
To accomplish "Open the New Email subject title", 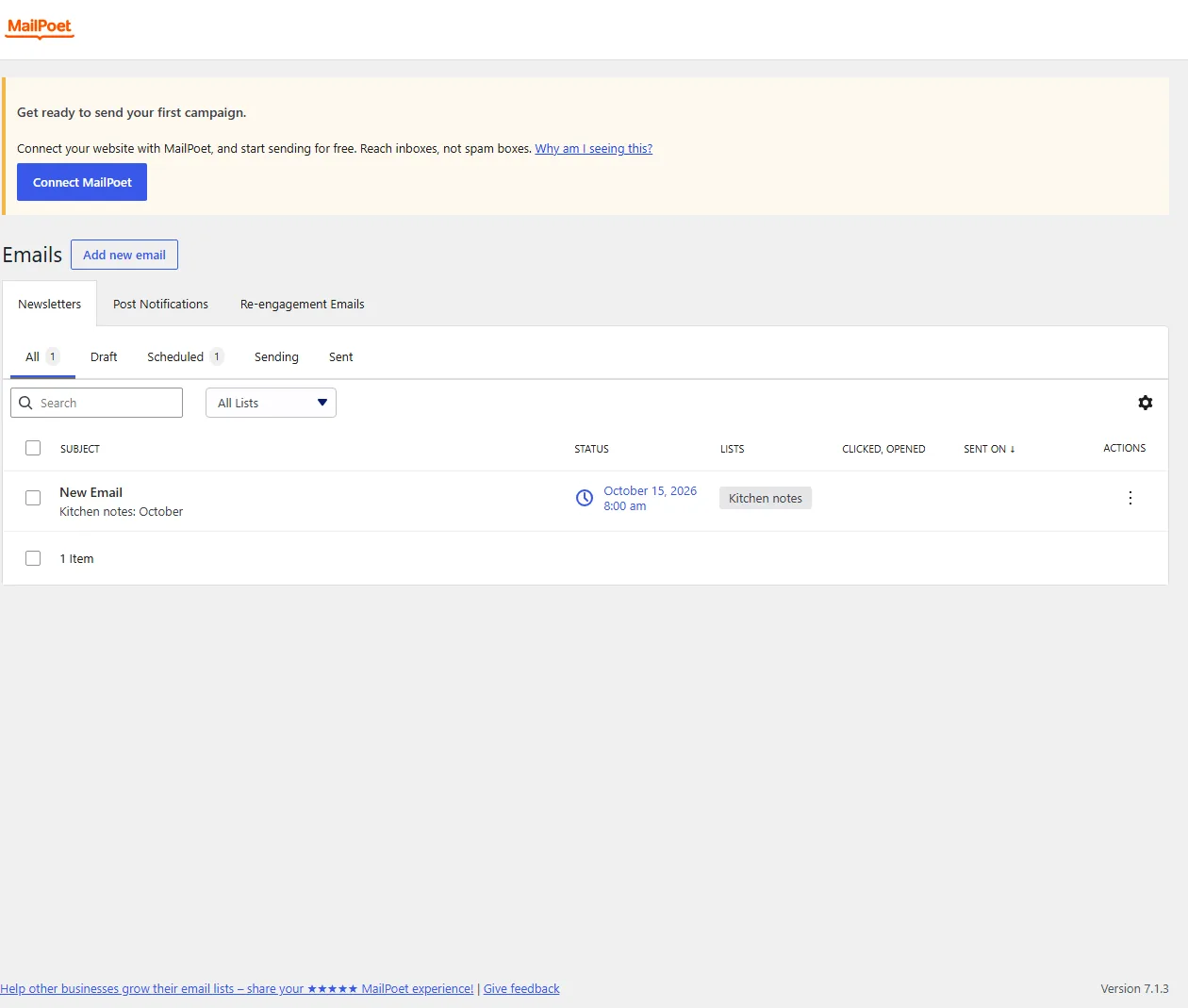I will [91, 492].
